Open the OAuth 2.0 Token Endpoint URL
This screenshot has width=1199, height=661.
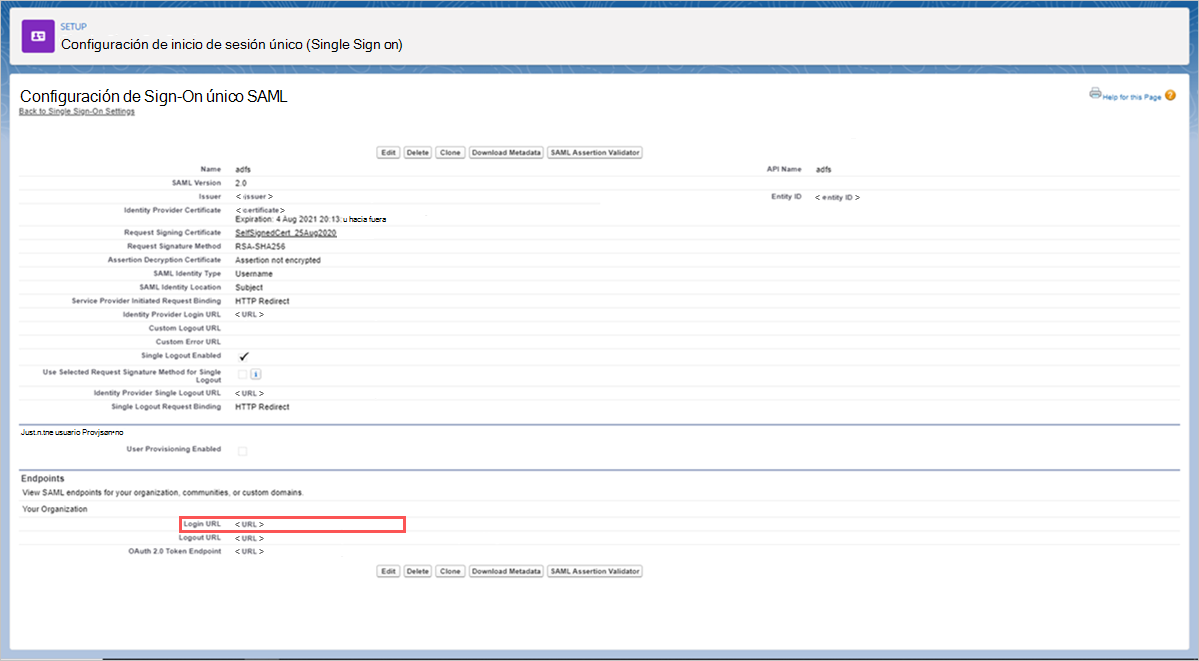pos(248,550)
